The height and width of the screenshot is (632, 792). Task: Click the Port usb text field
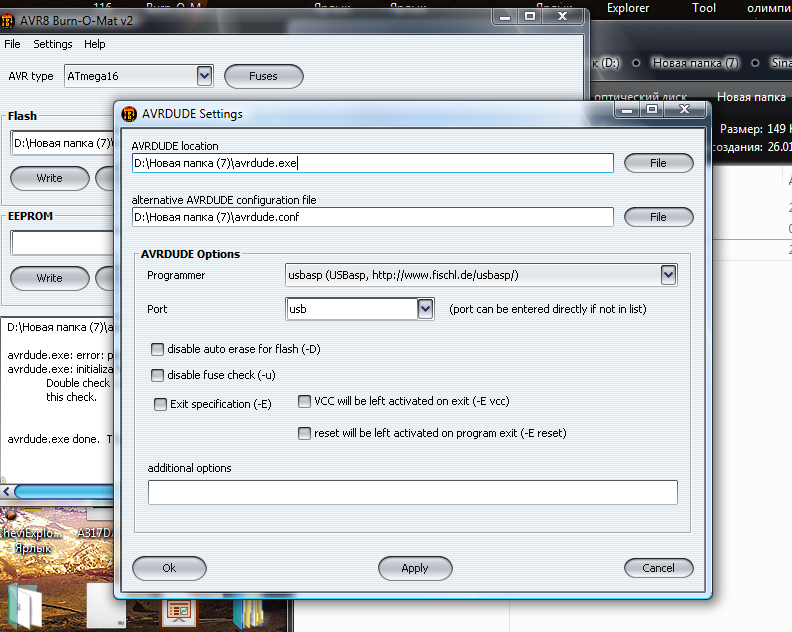(x=352, y=309)
